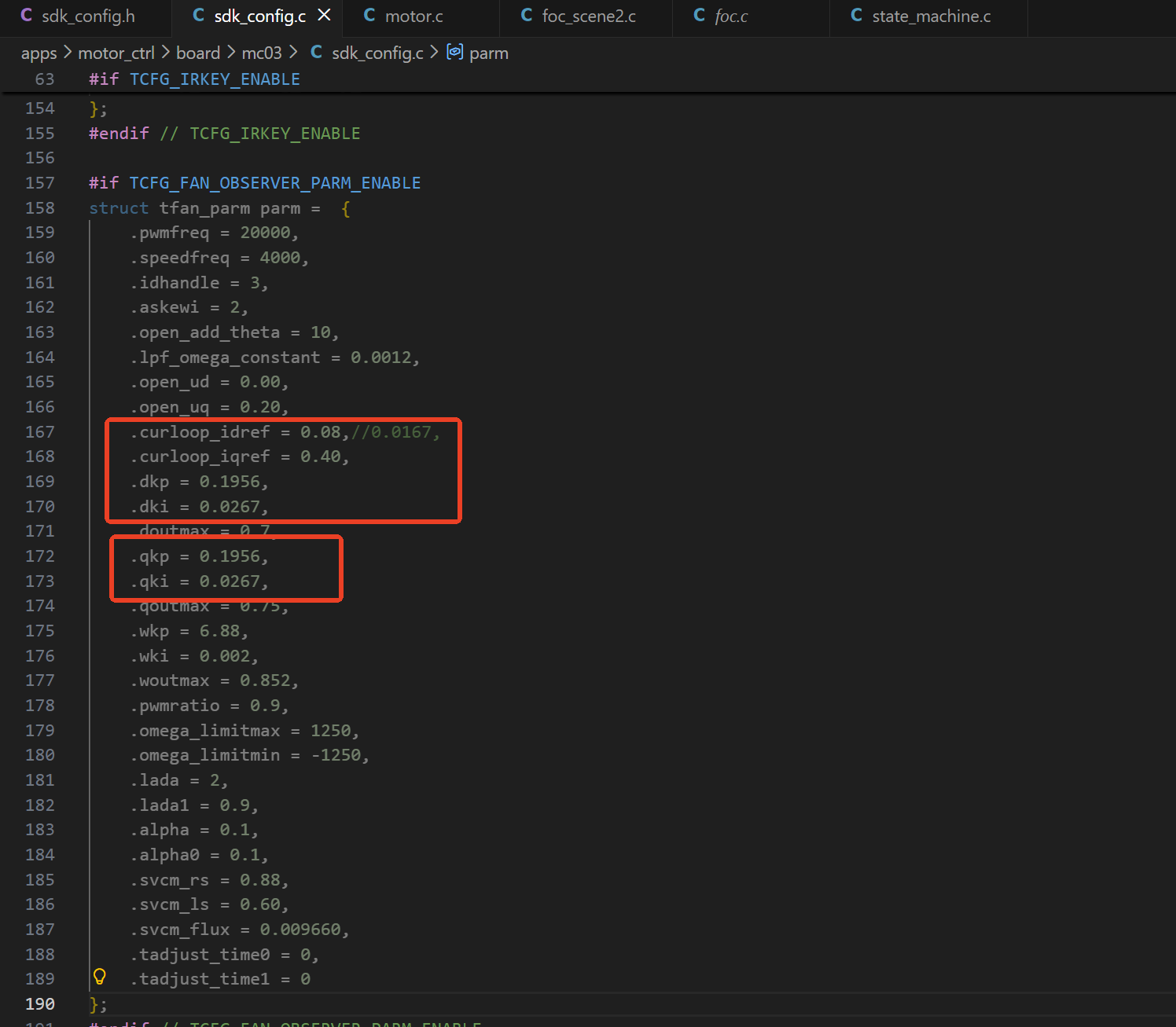Click the lightbulb code action icon
Screen dimensions: 1176x1027
click(x=100, y=977)
